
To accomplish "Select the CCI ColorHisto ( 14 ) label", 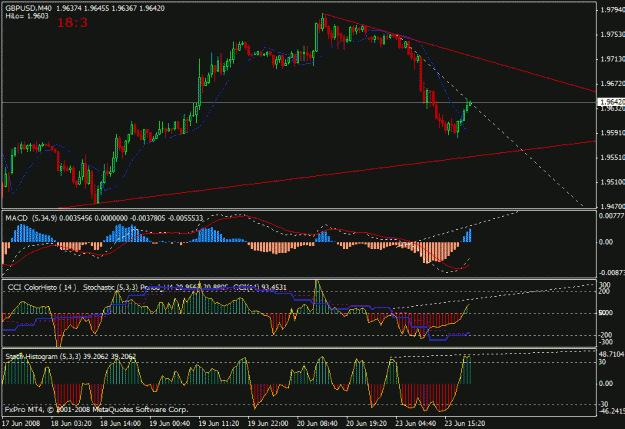I will tap(42, 287).
